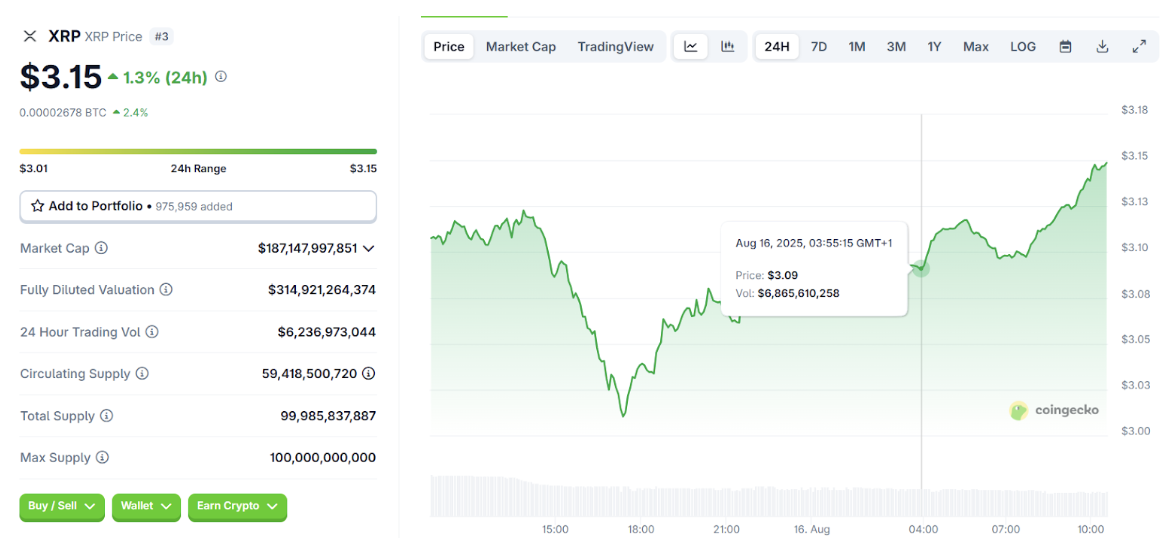Viewport: 1174px width, 552px height.
Task: Switch to the TradingView tab
Action: [615, 46]
